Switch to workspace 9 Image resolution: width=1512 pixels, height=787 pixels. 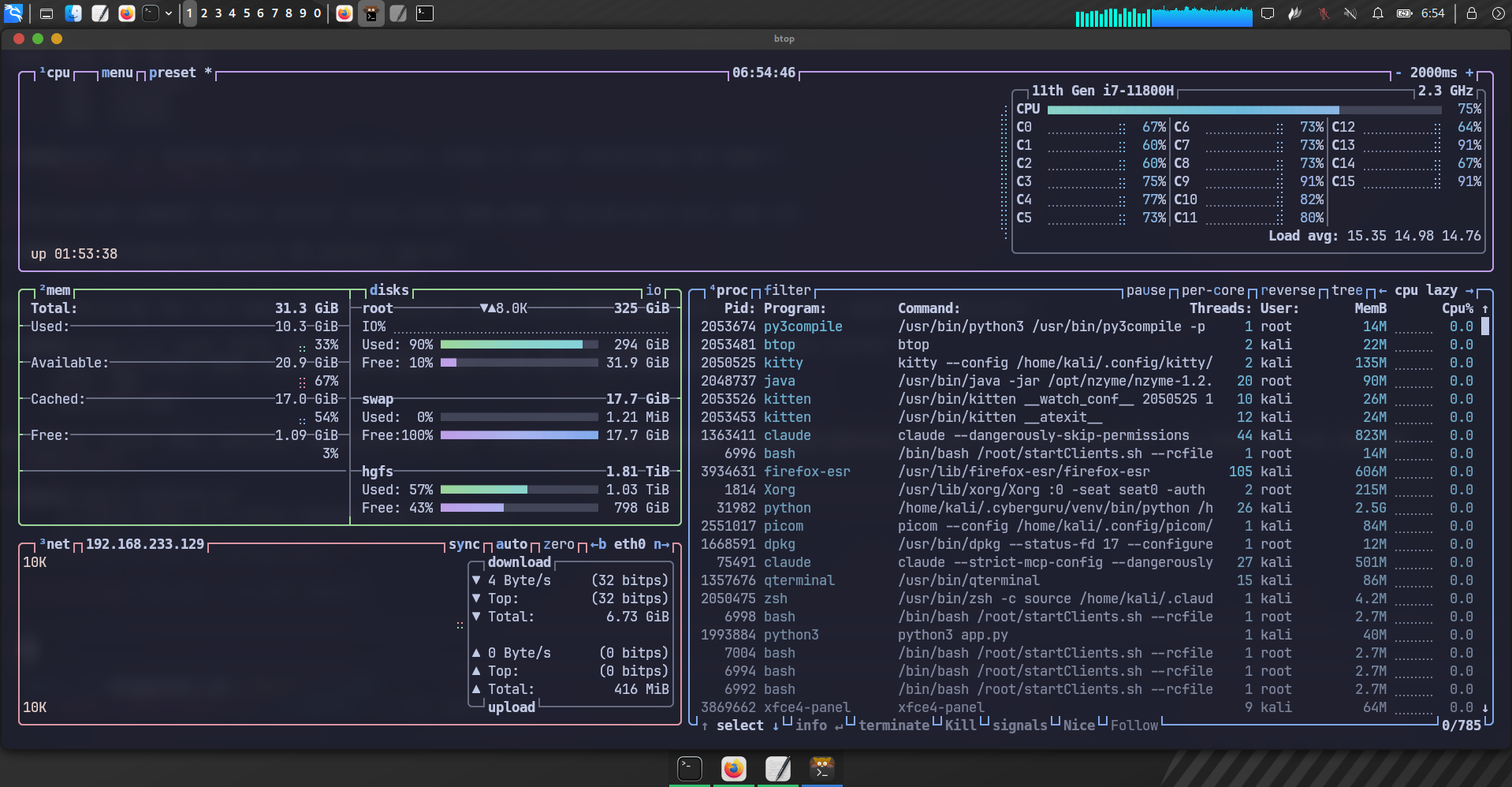click(x=303, y=13)
